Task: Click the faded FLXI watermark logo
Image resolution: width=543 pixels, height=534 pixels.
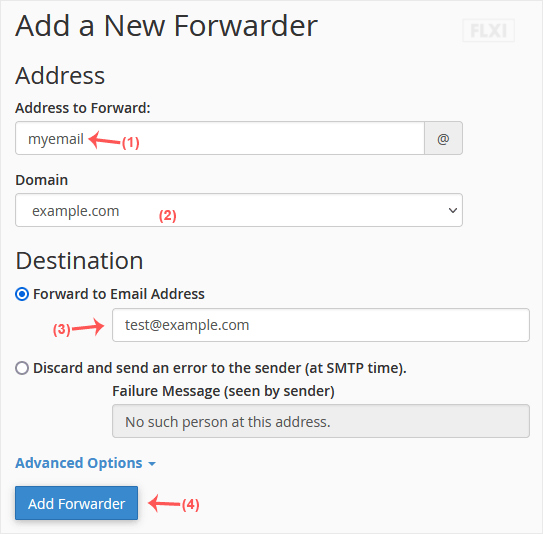Action: click(488, 30)
